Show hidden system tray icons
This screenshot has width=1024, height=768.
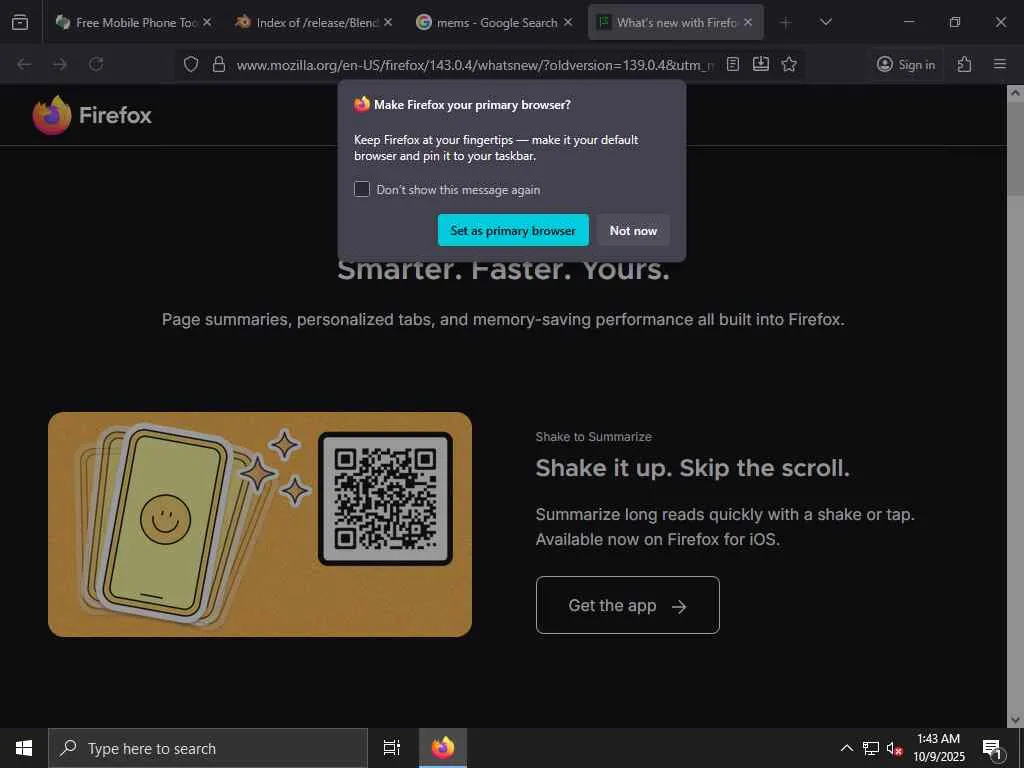(x=846, y=748)
